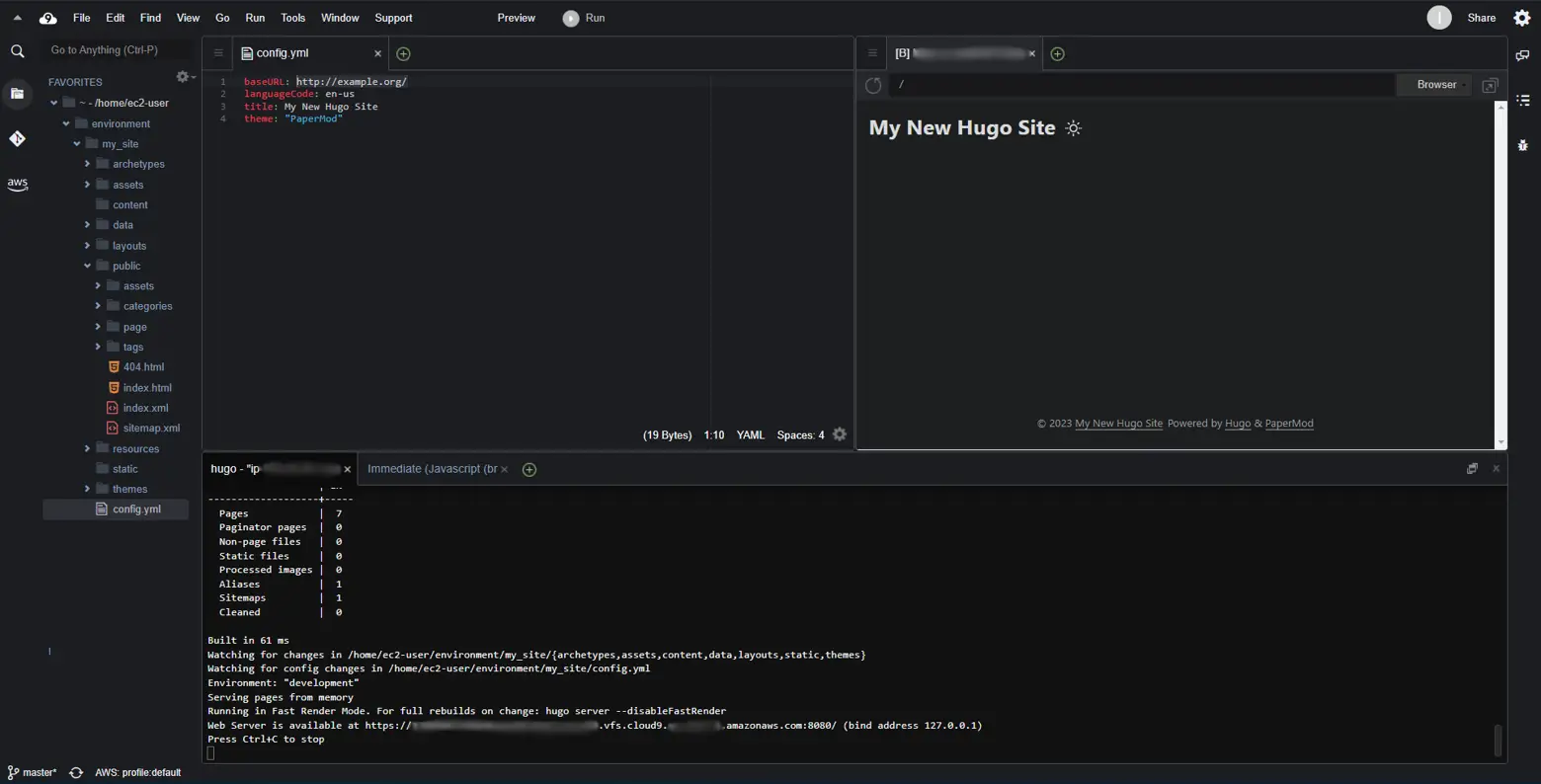
Task: Expand the categories folder
Action: coord(98,306)
